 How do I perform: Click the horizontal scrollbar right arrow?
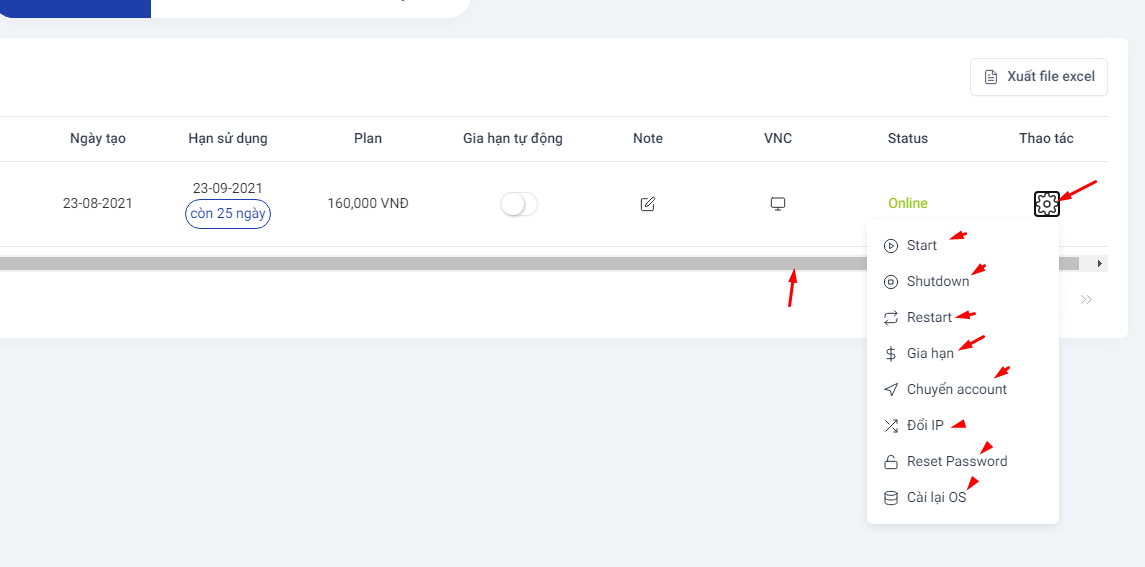[x=1100, y=263]
